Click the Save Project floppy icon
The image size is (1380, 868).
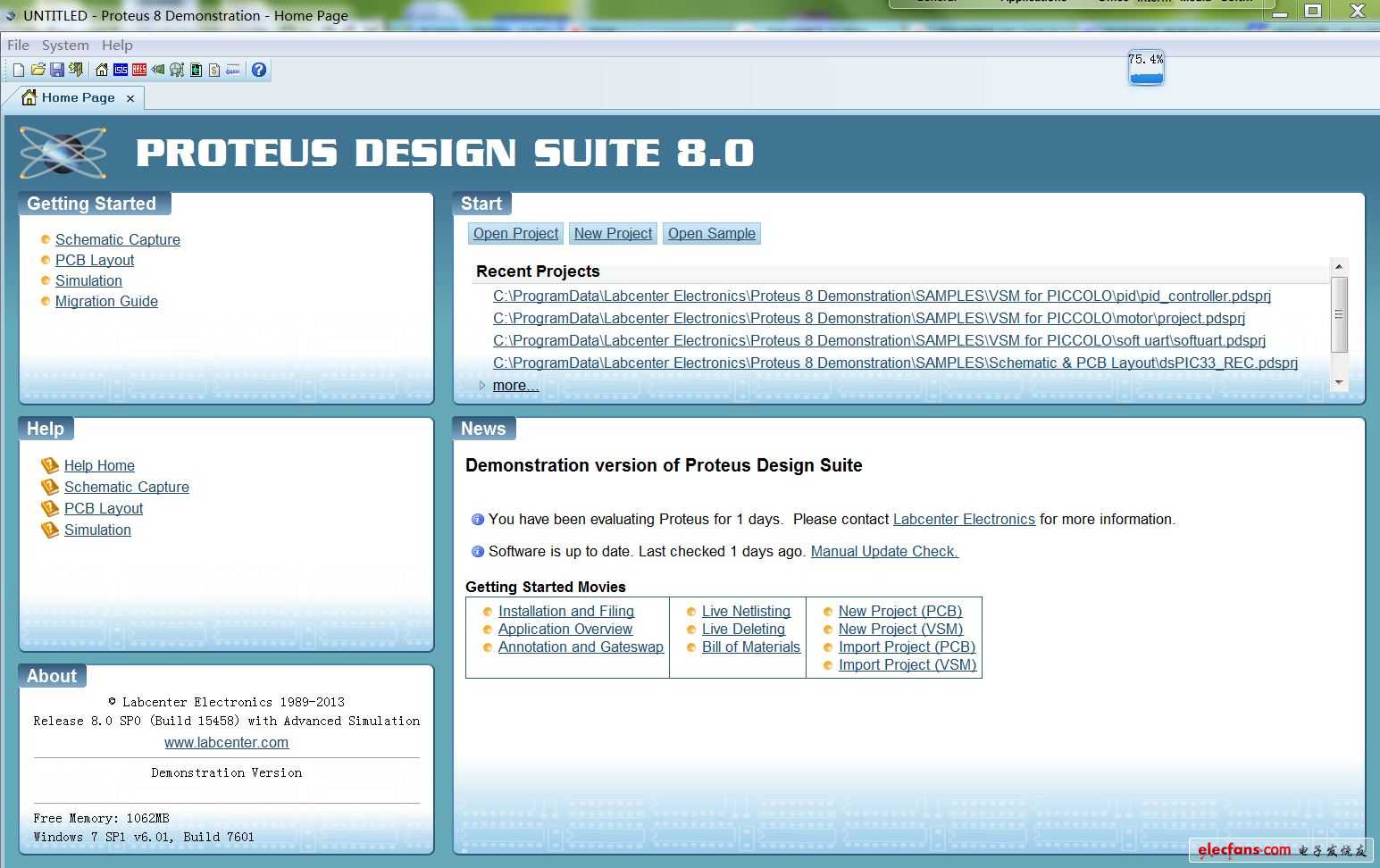pyautogui.click(x=57, y=70)
